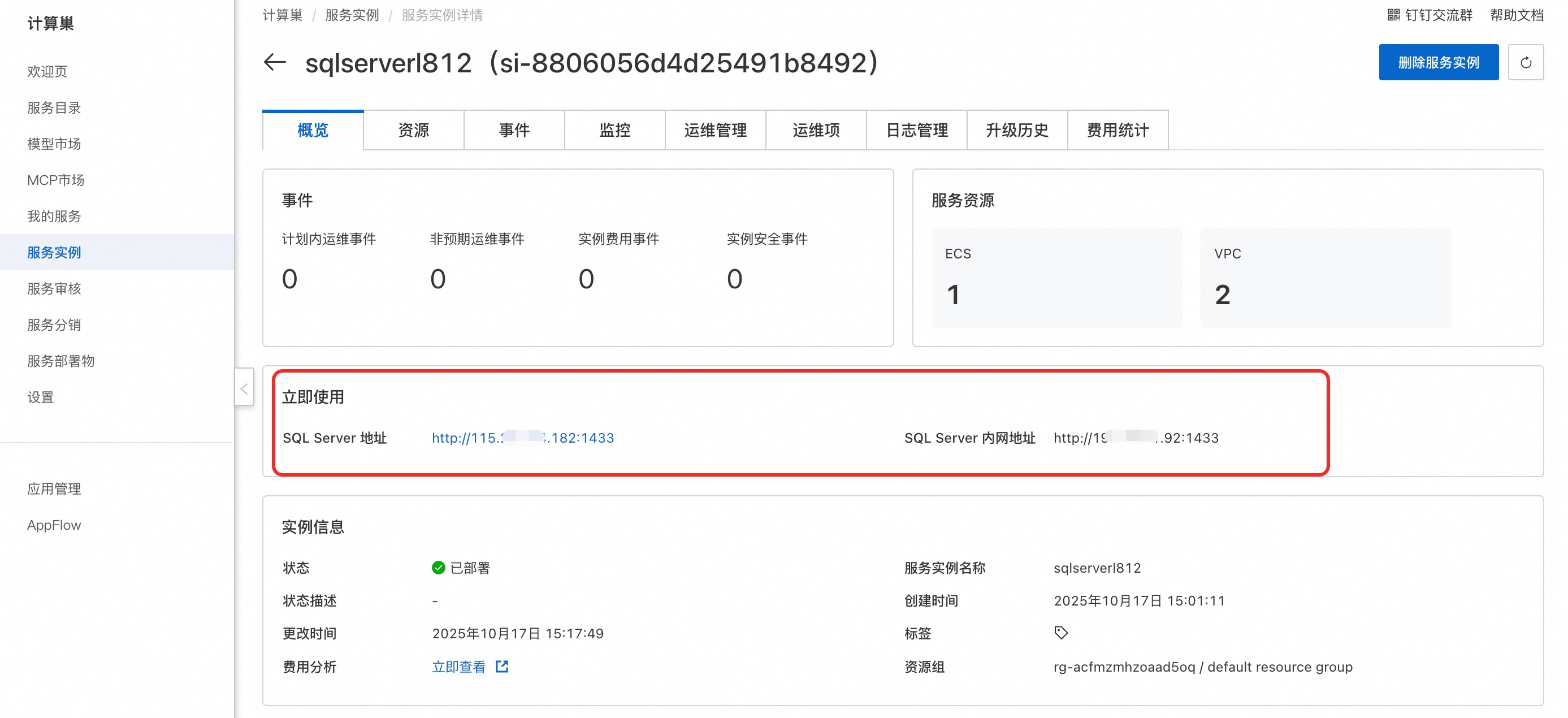Click the tag edit icon next to 标签
Viewport: 1568px width, 718px height.
click(x=1061, y=633)
